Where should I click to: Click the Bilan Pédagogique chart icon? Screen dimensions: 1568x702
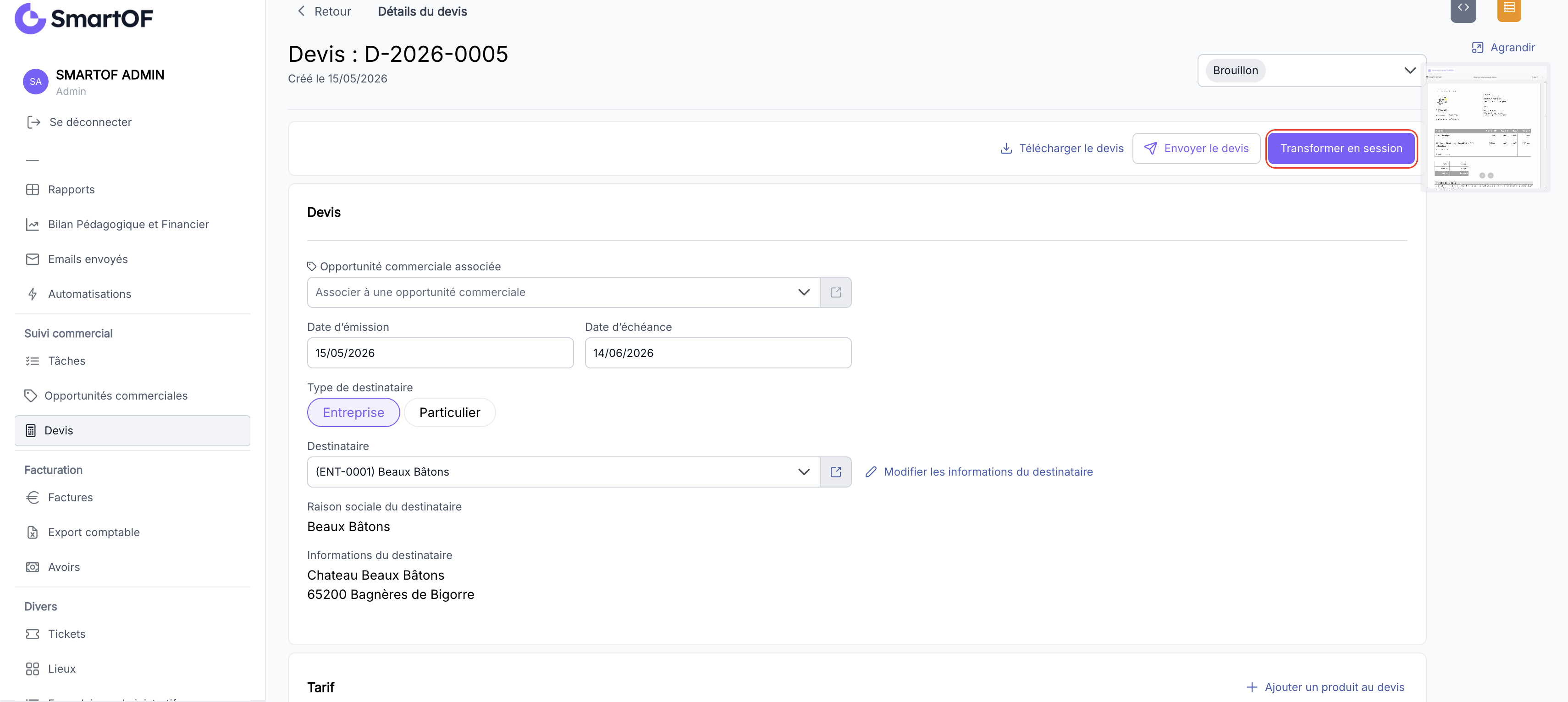pos(32,225)
